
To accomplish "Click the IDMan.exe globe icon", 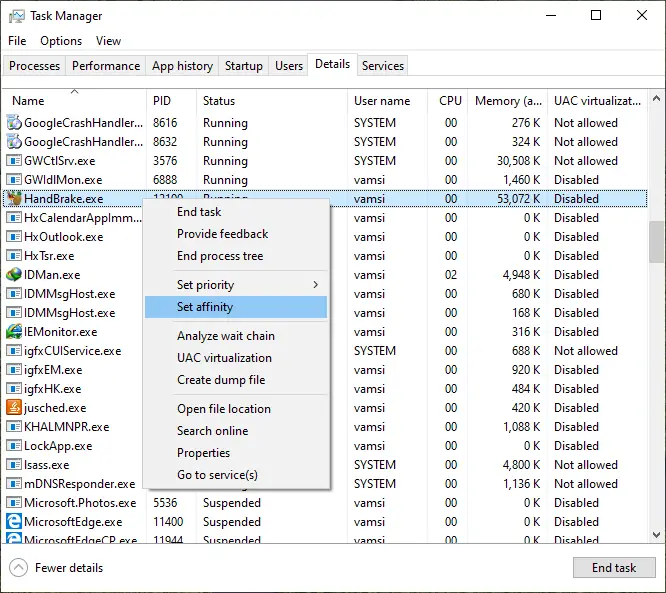I will click(x=14, y=274).
